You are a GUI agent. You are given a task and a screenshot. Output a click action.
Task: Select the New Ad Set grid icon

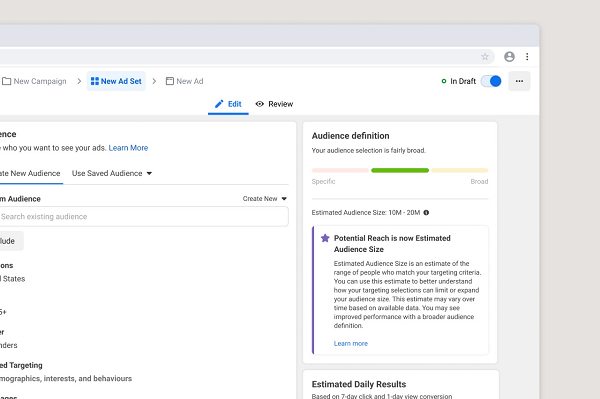[95, 81]
